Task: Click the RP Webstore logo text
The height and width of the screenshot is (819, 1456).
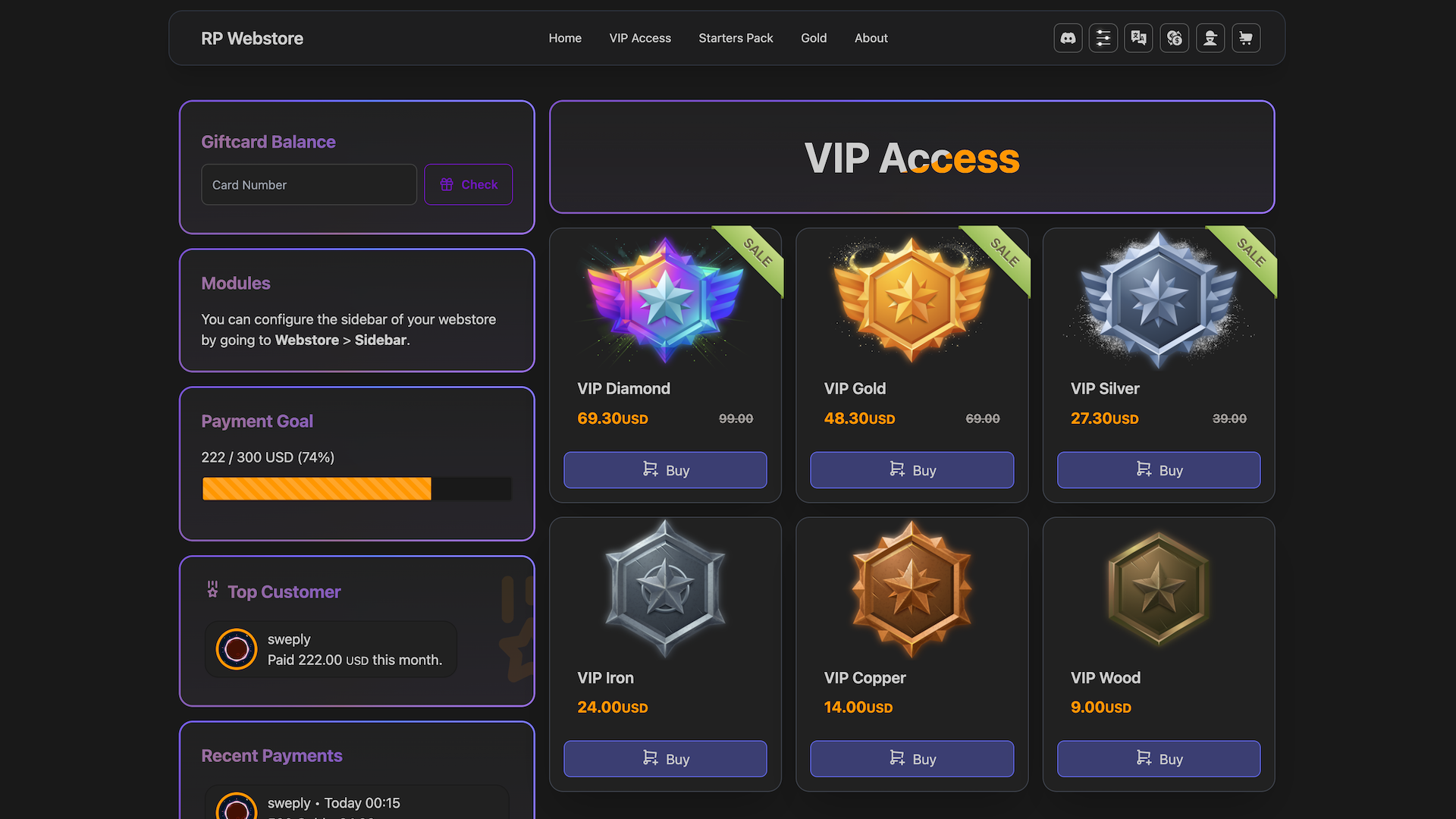Action: tap(252, 39)
